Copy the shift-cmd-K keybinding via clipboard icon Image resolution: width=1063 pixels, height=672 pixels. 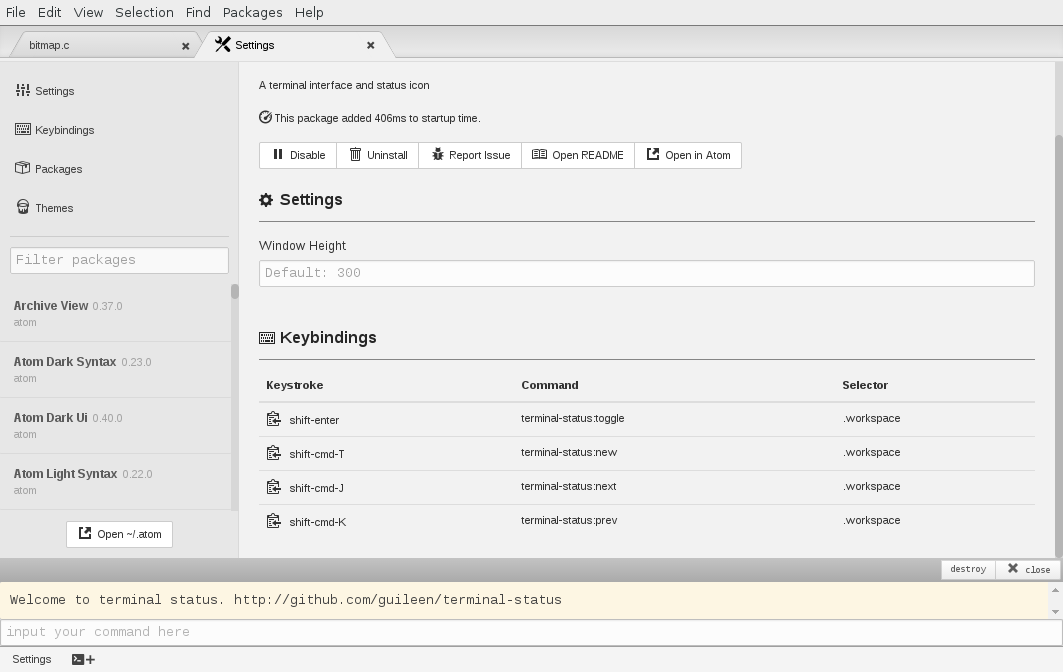pos(273,522)
